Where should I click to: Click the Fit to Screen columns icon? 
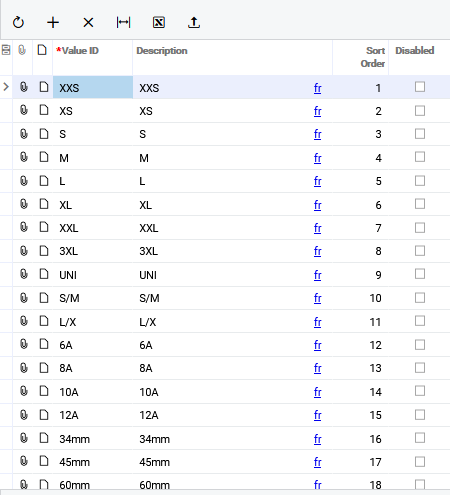(x=123, y=23)
